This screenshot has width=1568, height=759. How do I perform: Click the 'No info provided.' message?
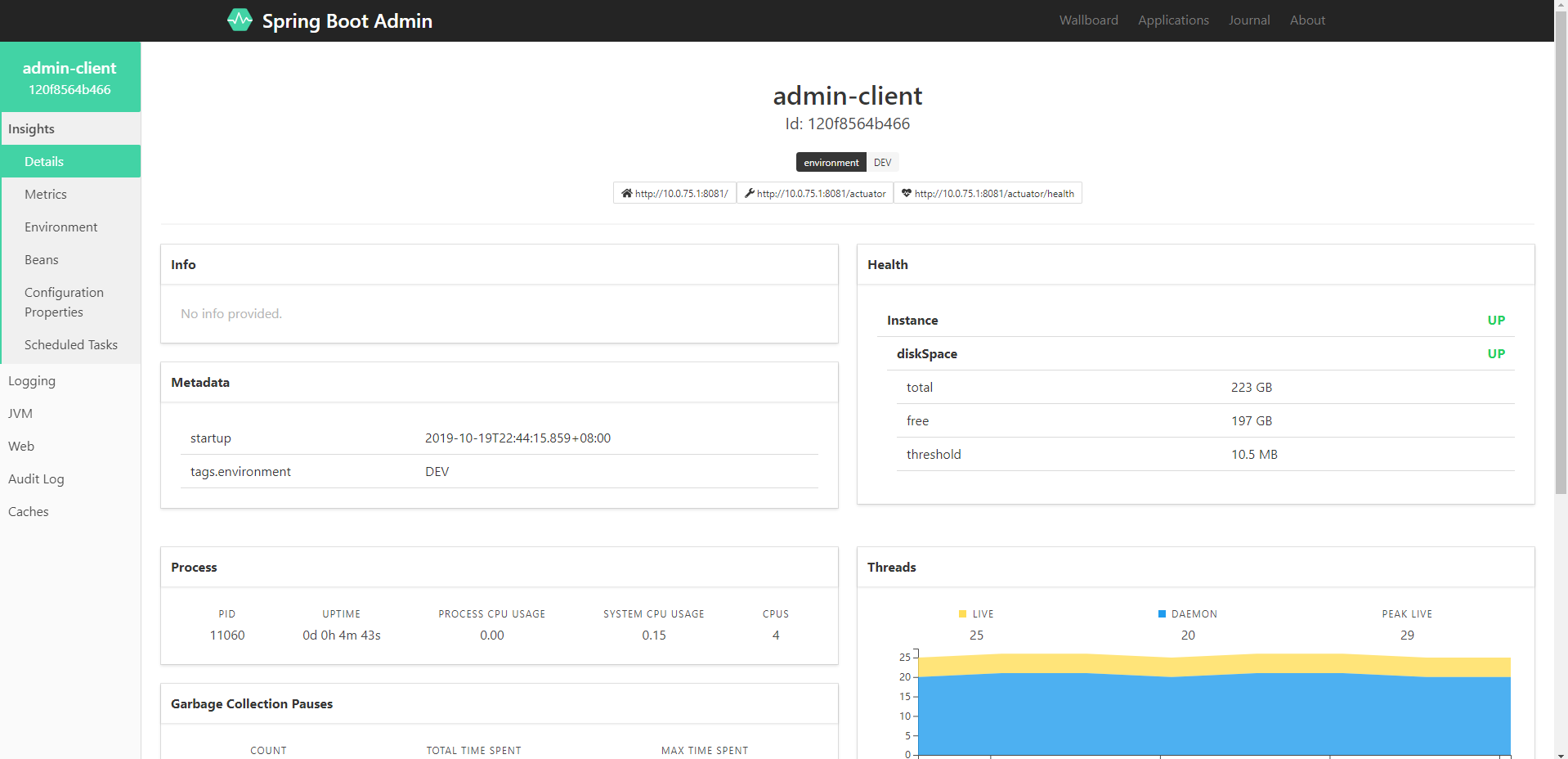(x=231, y=313)
